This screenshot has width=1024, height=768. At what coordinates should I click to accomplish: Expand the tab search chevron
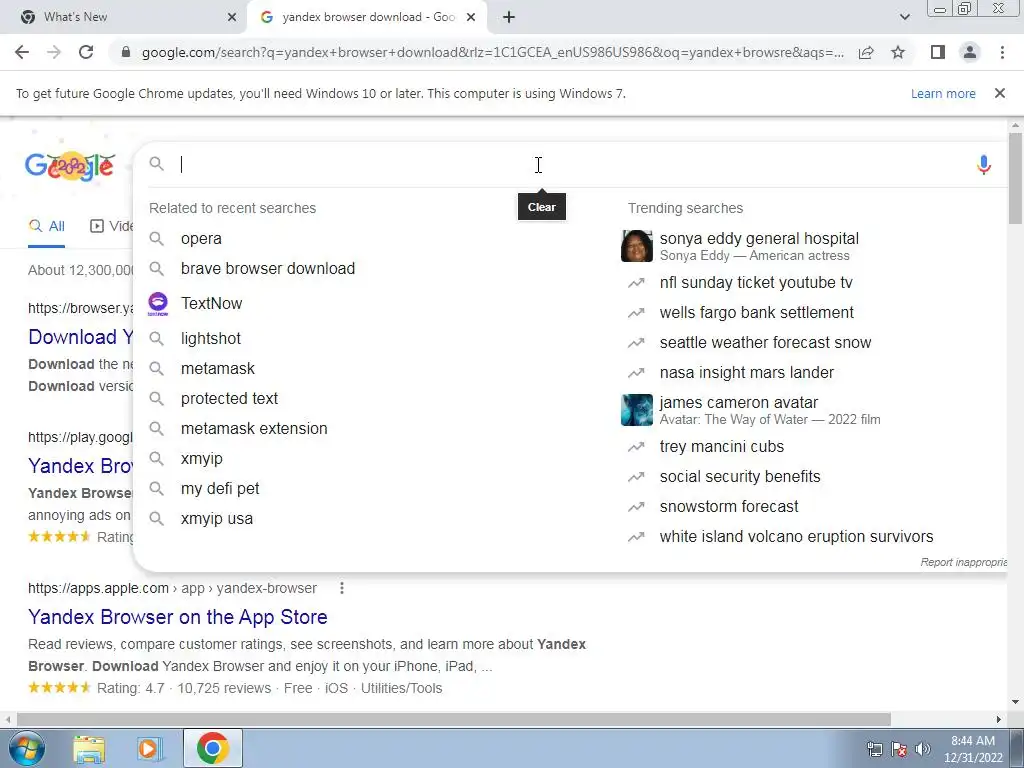pyautogui.click(x=904, y=17)
